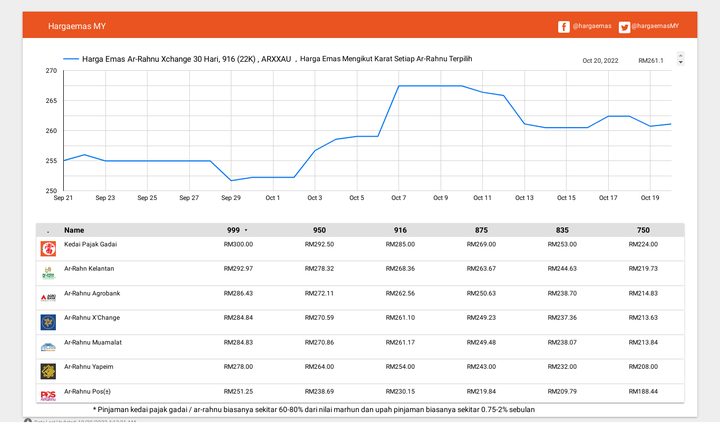Click the Kedai Pajak Gadai logo

48,249
